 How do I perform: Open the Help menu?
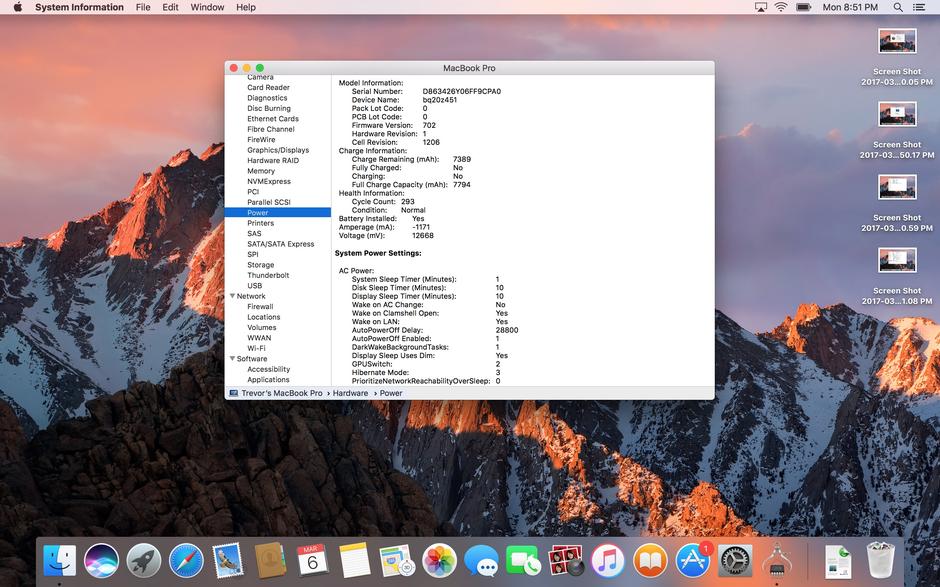246,7
